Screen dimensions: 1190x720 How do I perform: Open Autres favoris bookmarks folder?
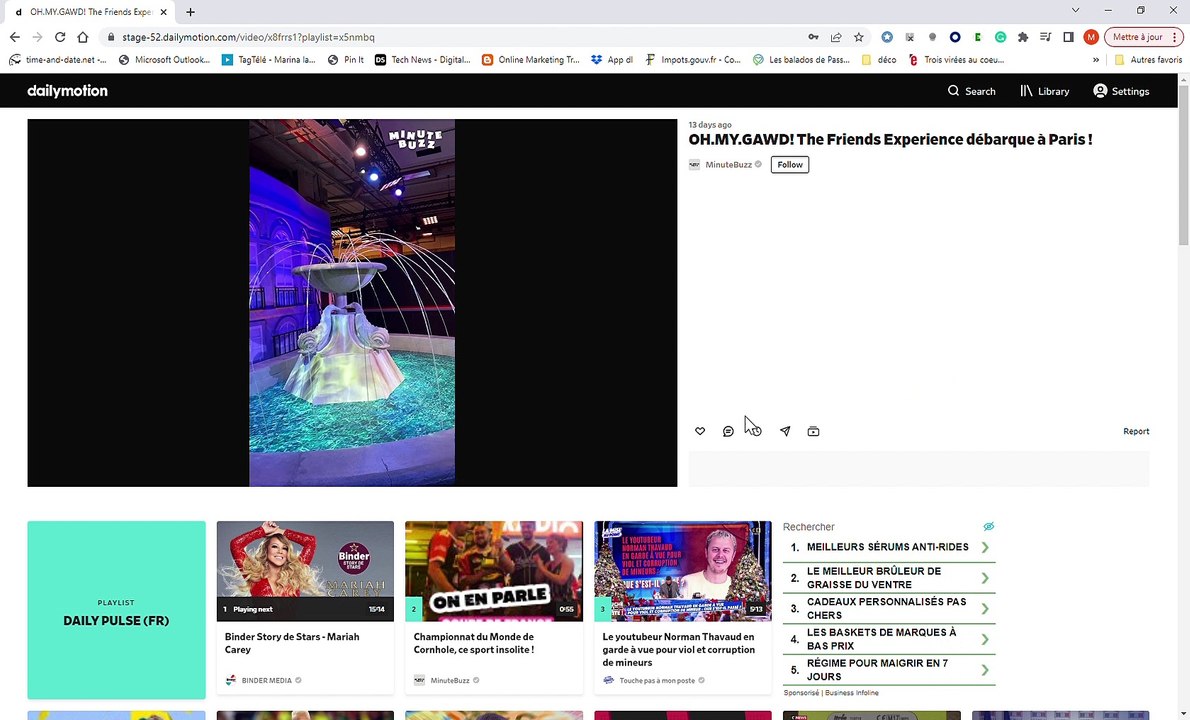[x=1148, y=60]
